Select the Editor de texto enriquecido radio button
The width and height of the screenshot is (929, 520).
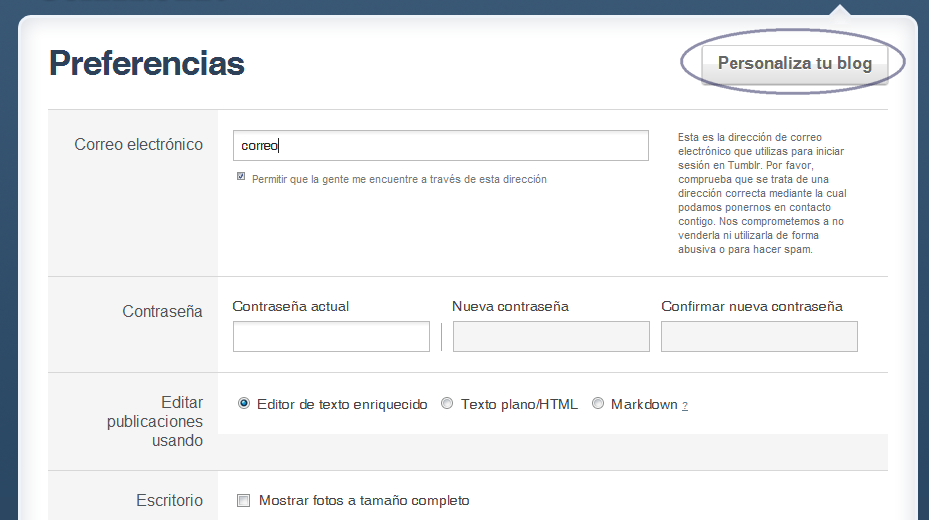(244, 404)
